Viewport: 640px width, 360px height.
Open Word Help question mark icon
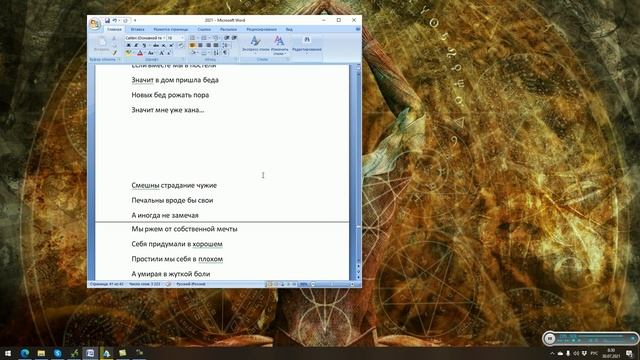[x=358, y=29]
